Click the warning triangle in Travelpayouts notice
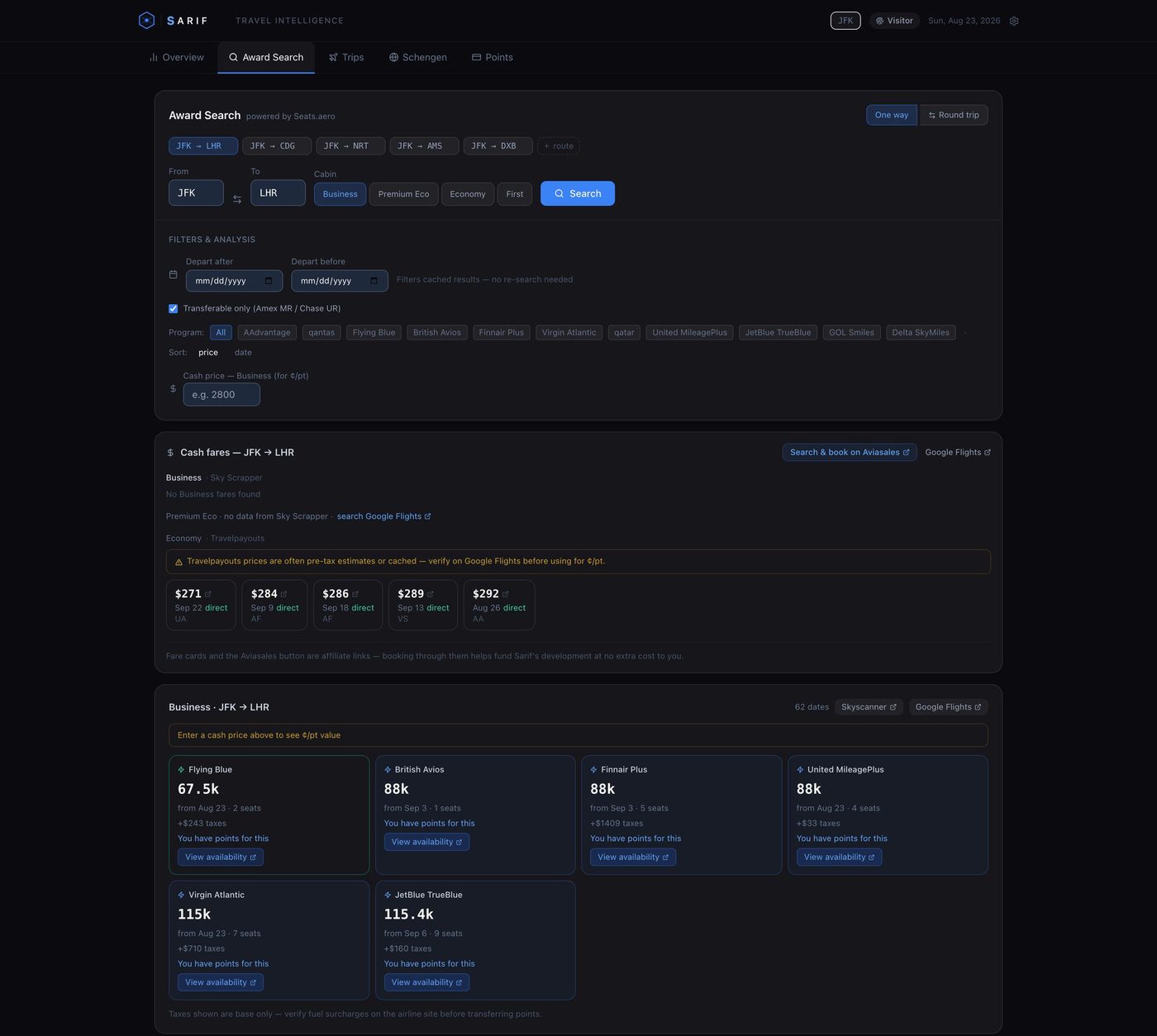 click(x=179, y=562)
